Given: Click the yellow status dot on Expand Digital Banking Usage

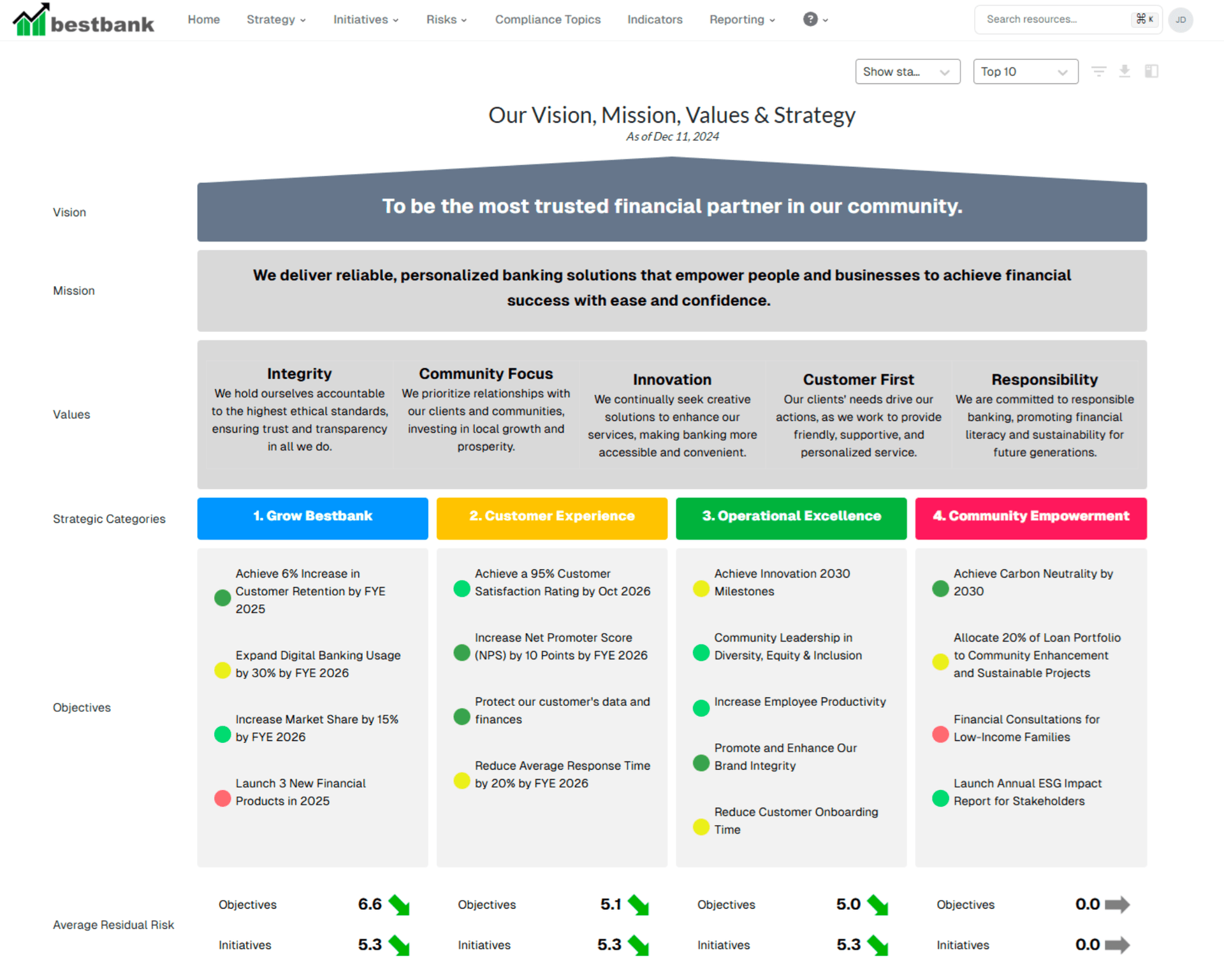Looking at the screenshot, I should pyautogui.click(x=222, y=670).
